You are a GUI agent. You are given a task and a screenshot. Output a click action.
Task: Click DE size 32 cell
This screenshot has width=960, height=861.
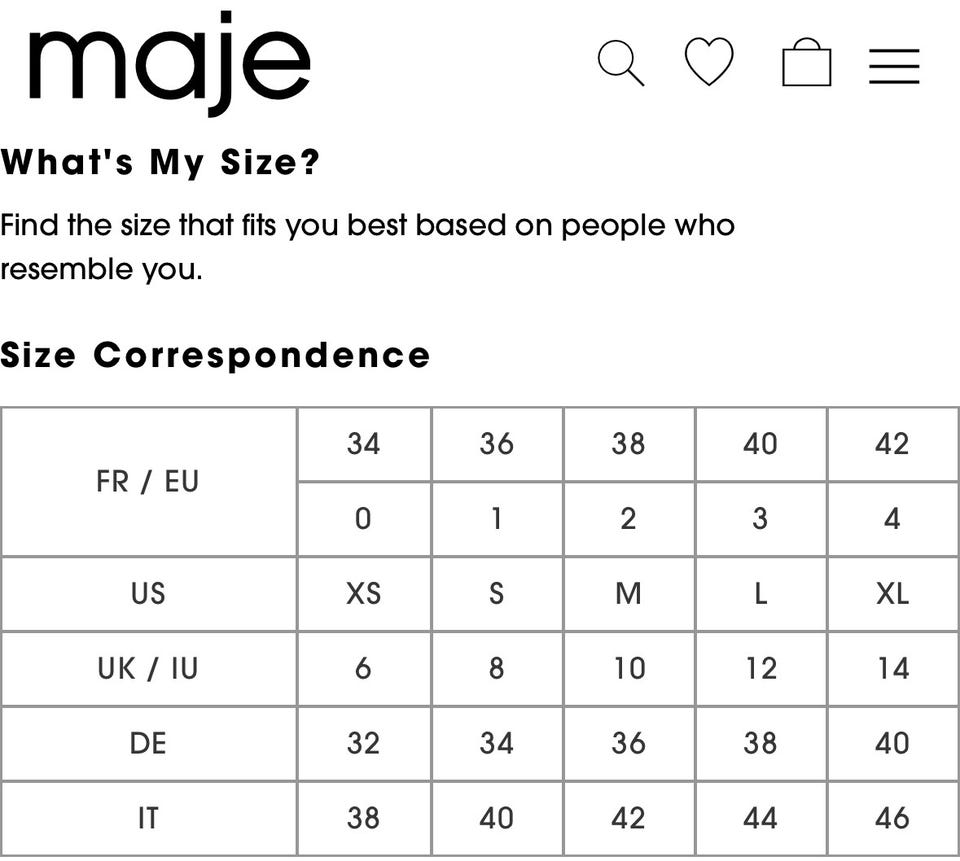click(x=363, y=743)
